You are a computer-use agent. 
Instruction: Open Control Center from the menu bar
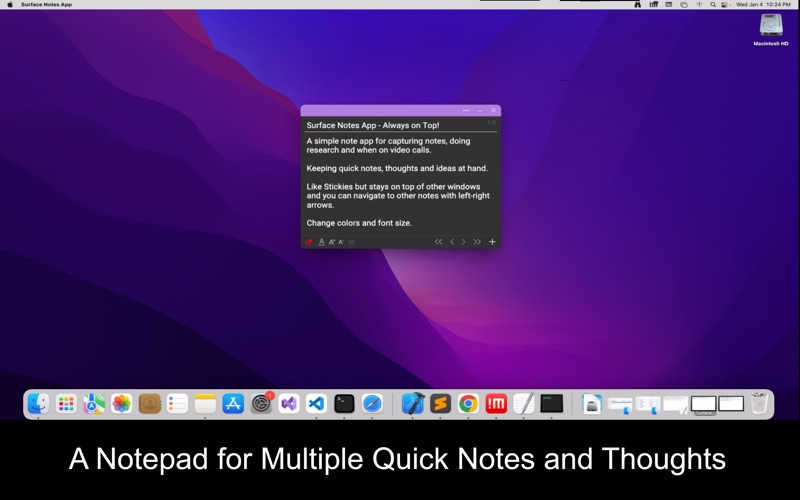click(x=725, y=4)
